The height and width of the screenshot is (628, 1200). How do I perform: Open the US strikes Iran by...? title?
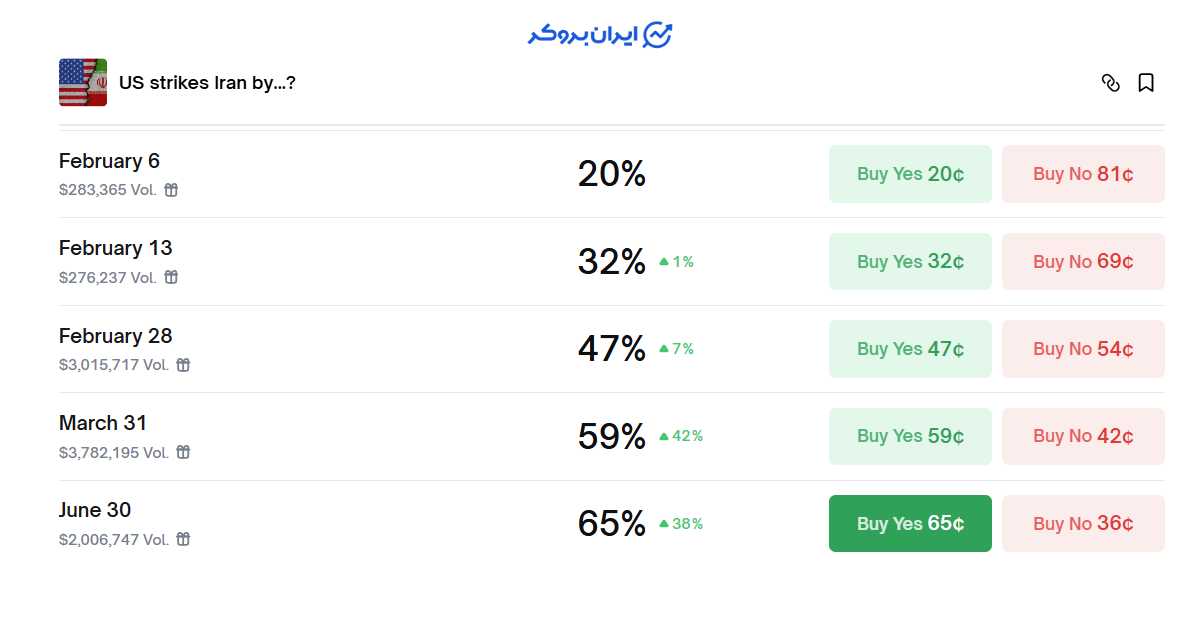click(x=207, y=83)
